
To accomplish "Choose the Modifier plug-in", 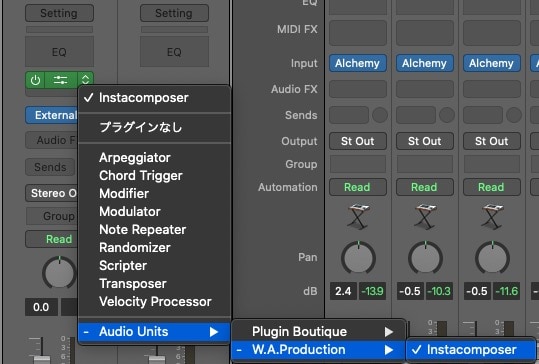I will (154, 194).
